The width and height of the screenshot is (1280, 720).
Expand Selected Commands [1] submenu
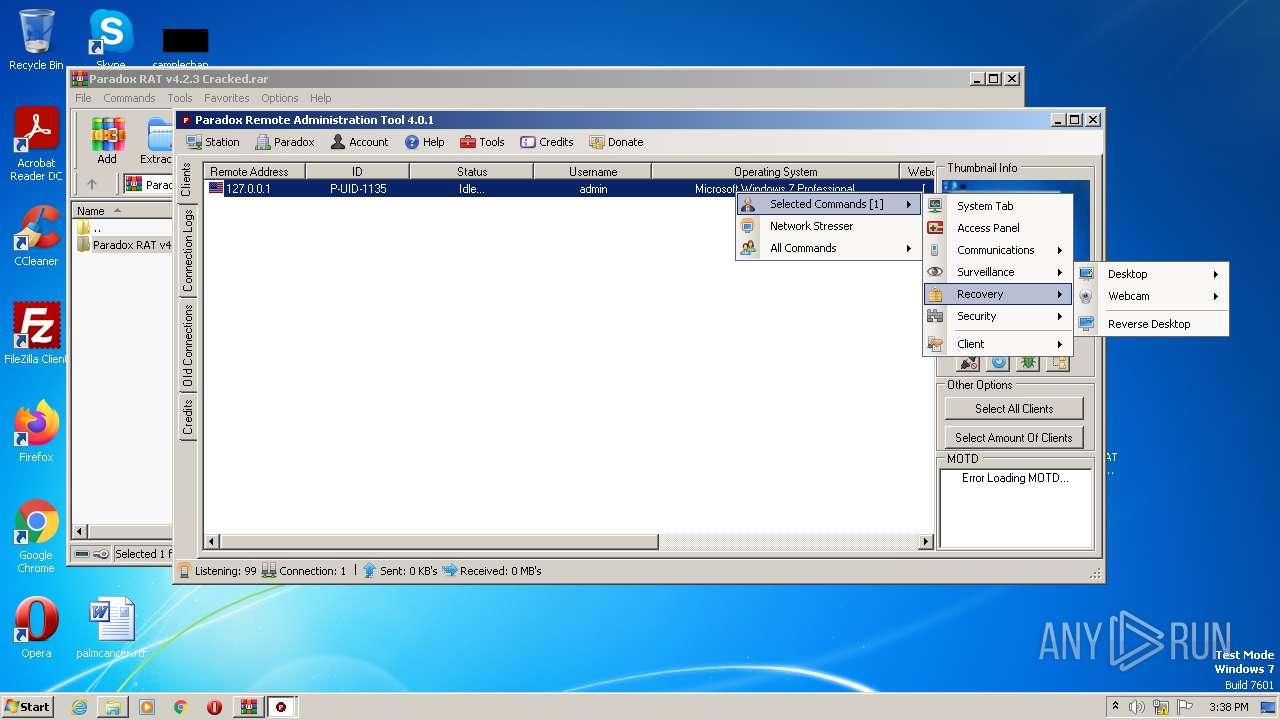[828, 204]
